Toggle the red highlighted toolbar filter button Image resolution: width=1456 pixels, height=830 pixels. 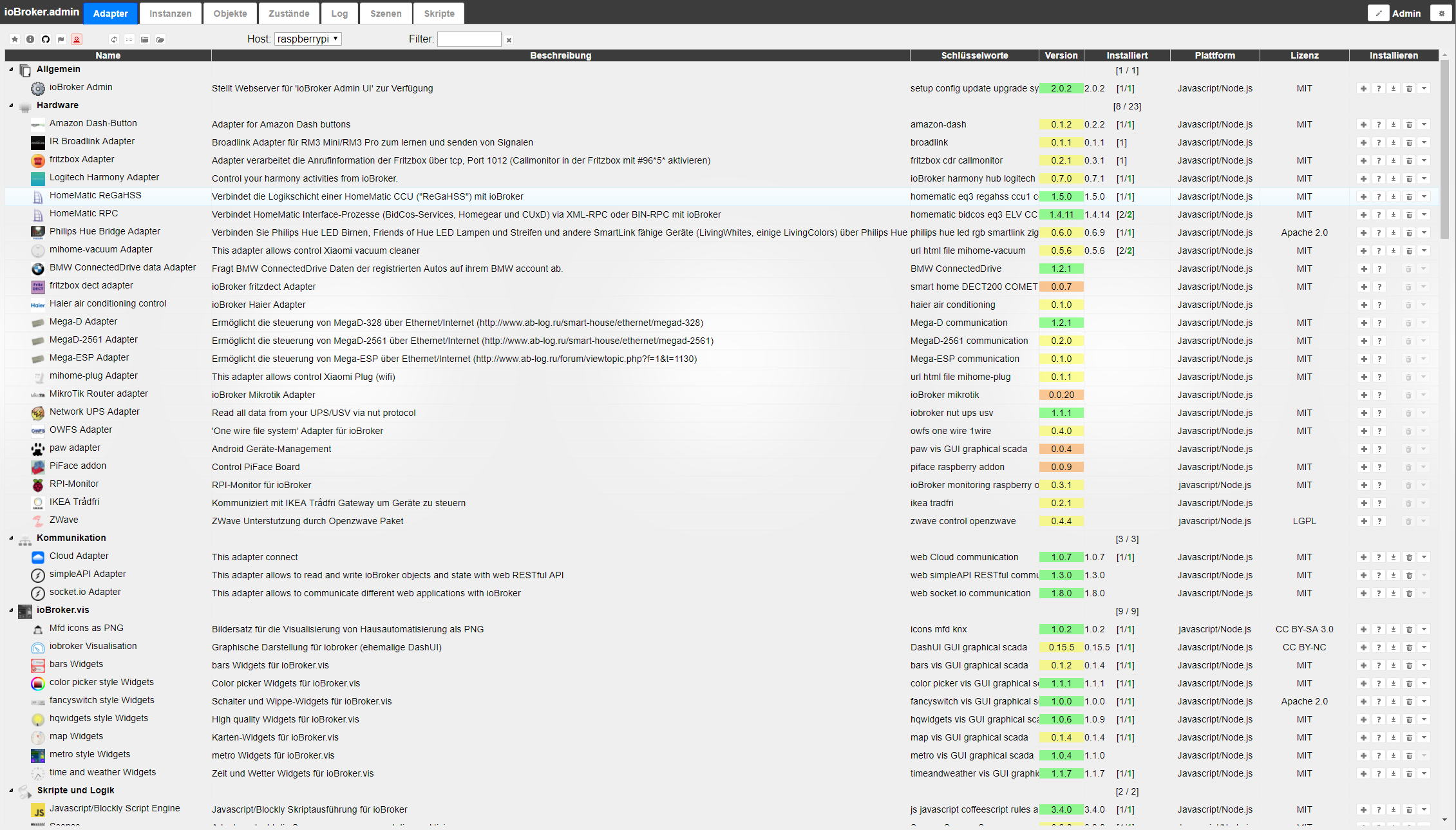[77, 39]
